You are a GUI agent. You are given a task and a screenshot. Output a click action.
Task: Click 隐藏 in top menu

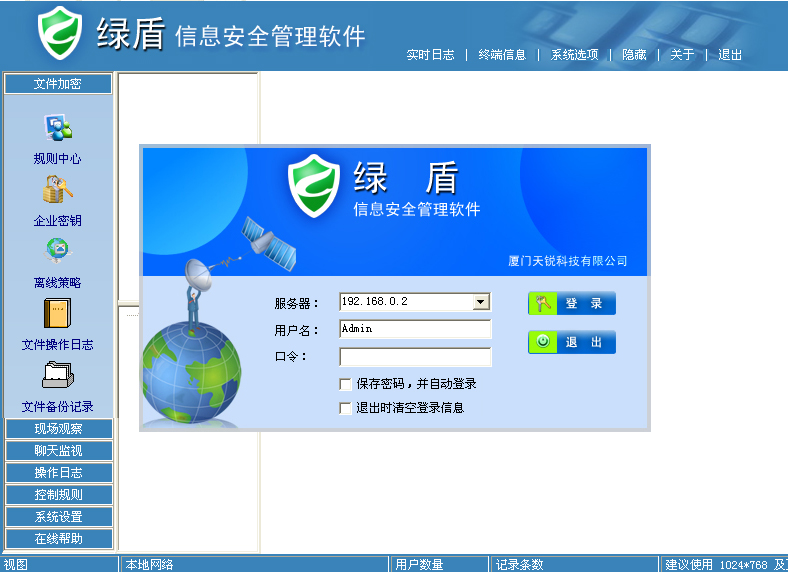[634, 55]
